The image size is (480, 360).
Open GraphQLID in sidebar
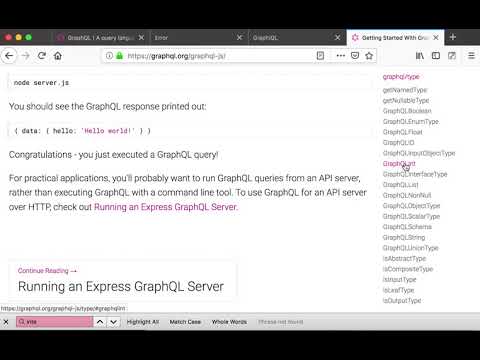pyautogui.click(x=398, y=143)
